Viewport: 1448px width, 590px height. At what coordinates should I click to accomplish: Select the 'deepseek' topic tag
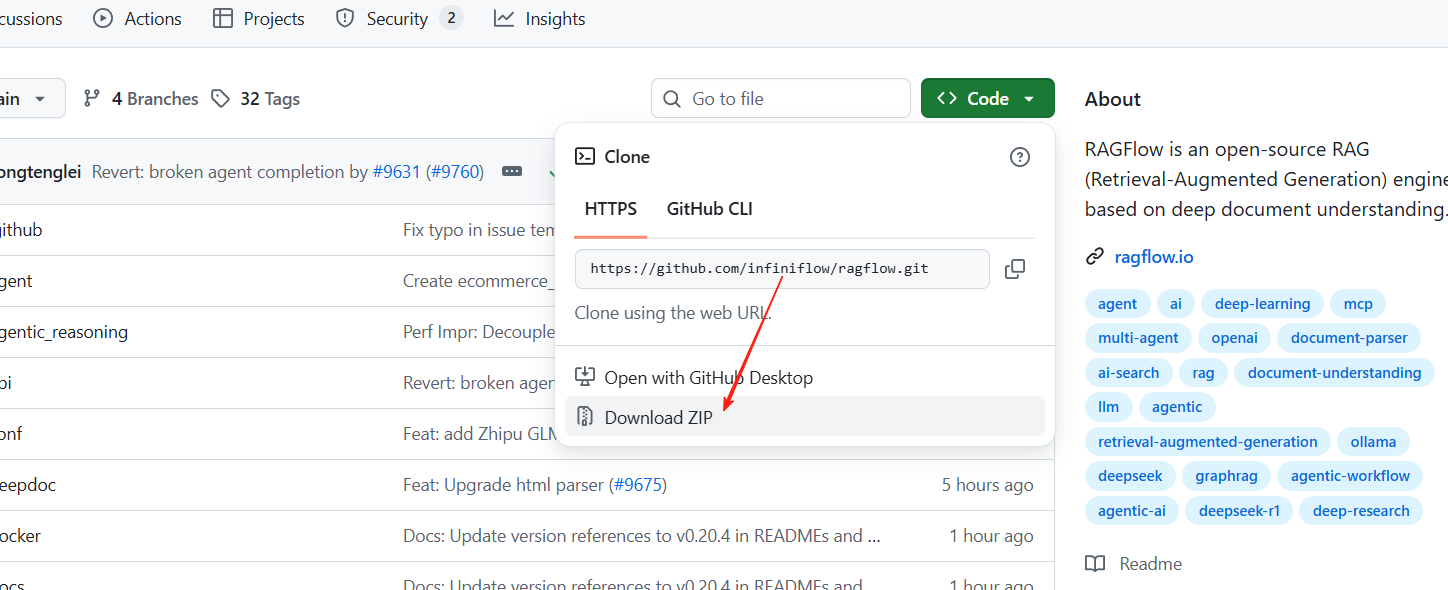click(1130, 476)
